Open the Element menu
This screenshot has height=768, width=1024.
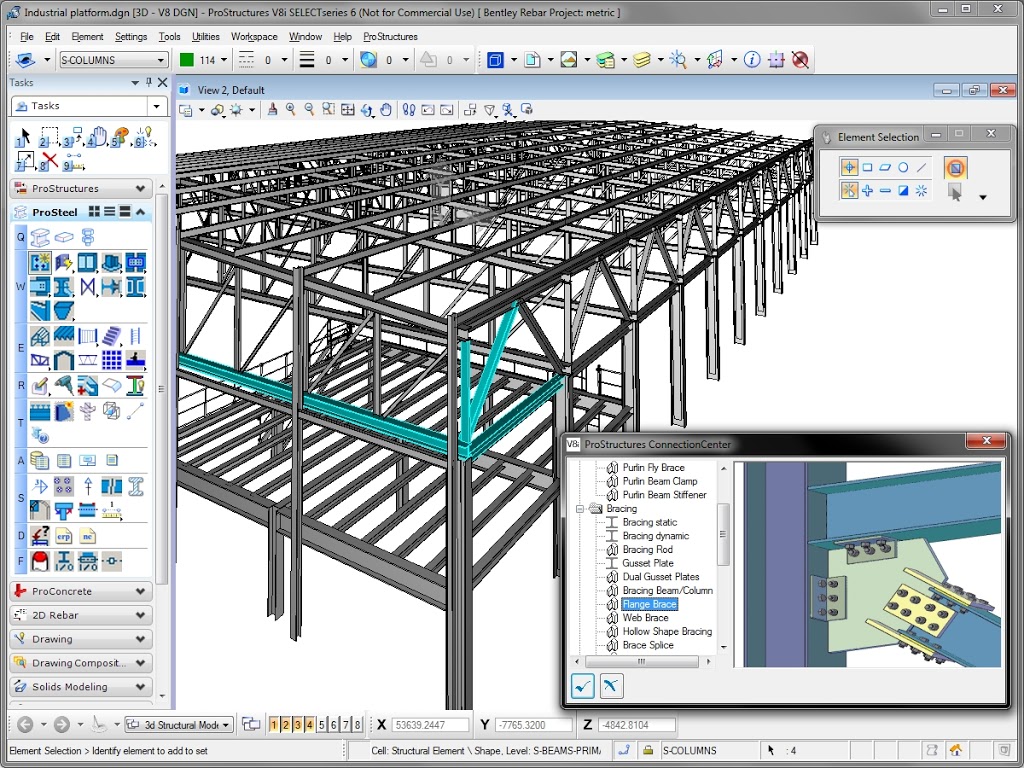click(87, 37)
